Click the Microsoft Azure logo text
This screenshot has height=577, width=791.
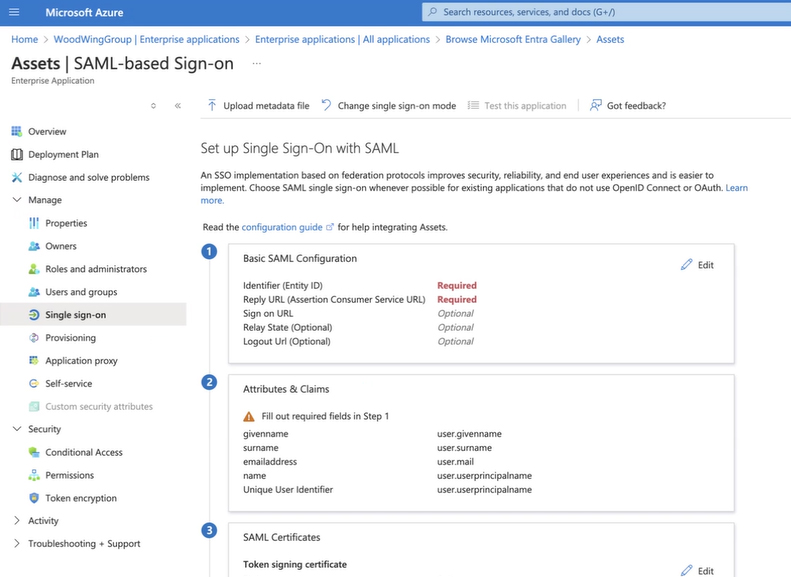click(84, 13)
